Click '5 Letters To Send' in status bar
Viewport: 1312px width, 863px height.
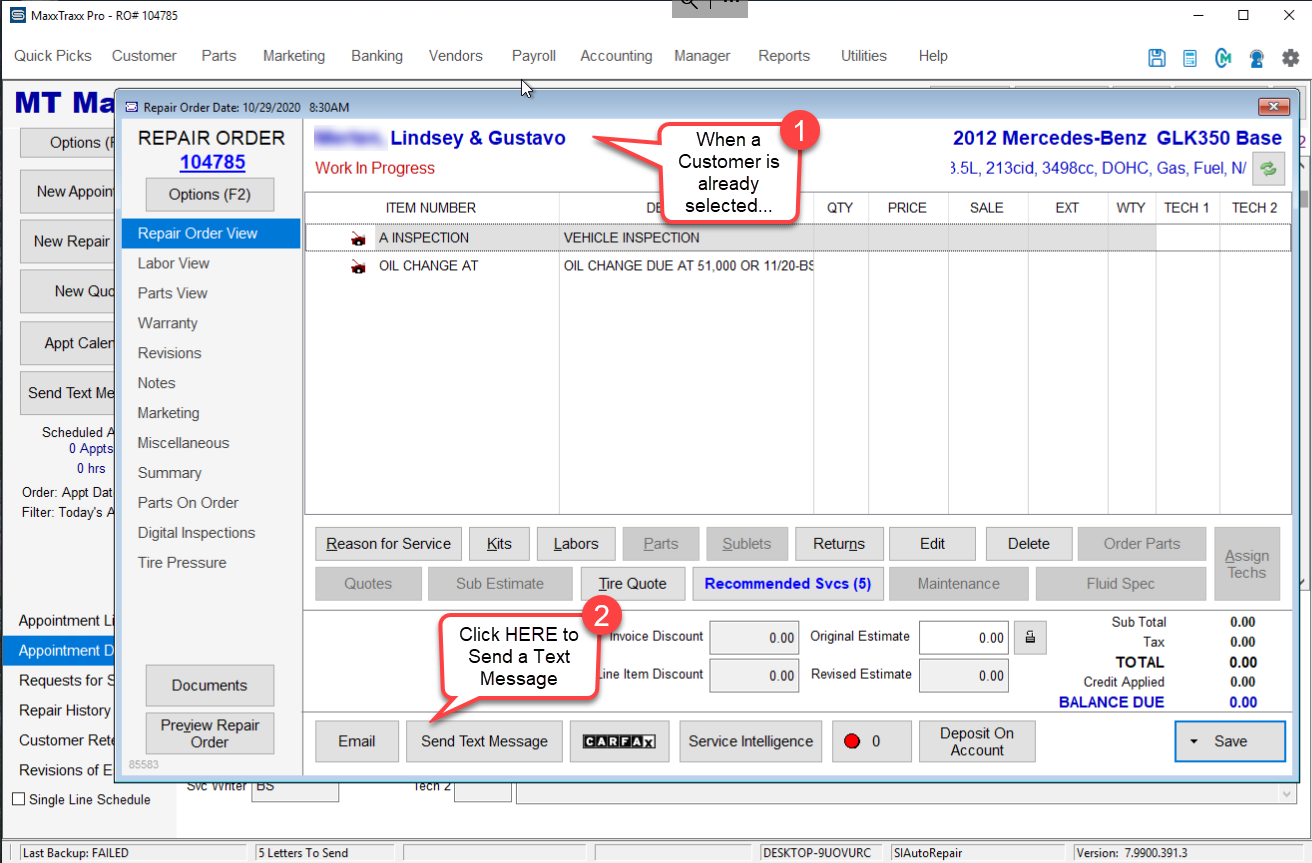(303, 853)
